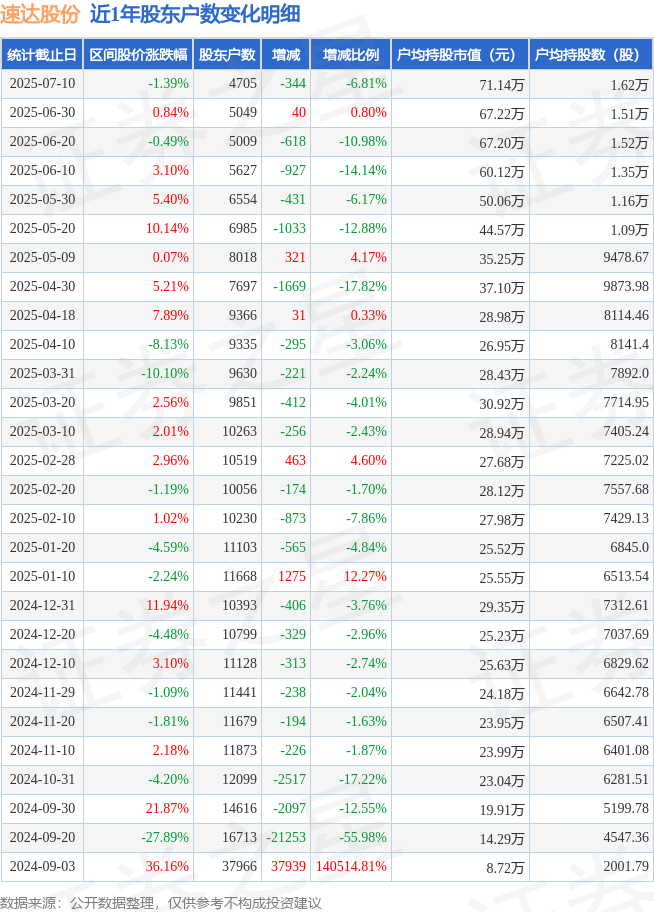
Task: Click the change value 1275
Action: tap(292, 576)
